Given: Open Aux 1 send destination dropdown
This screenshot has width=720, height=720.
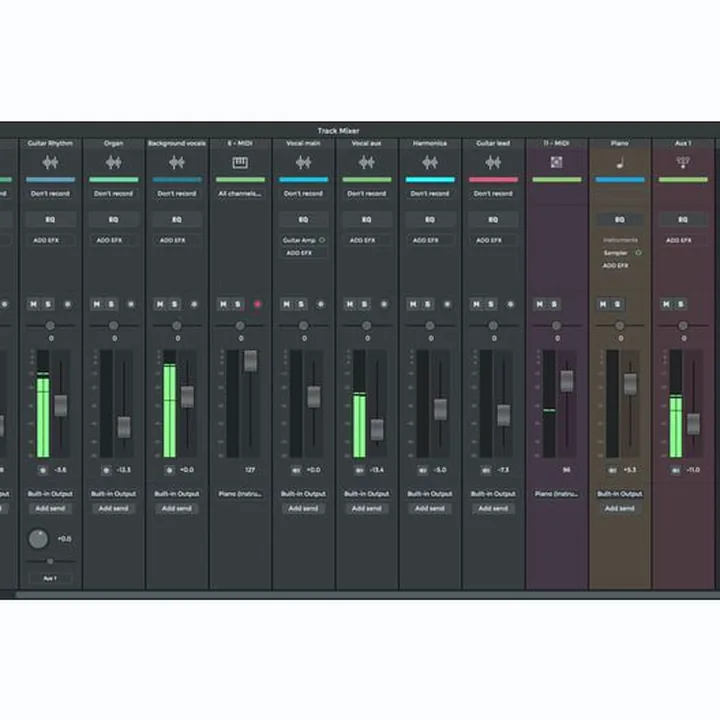Looking at the screenshot, I should (50, 578).
